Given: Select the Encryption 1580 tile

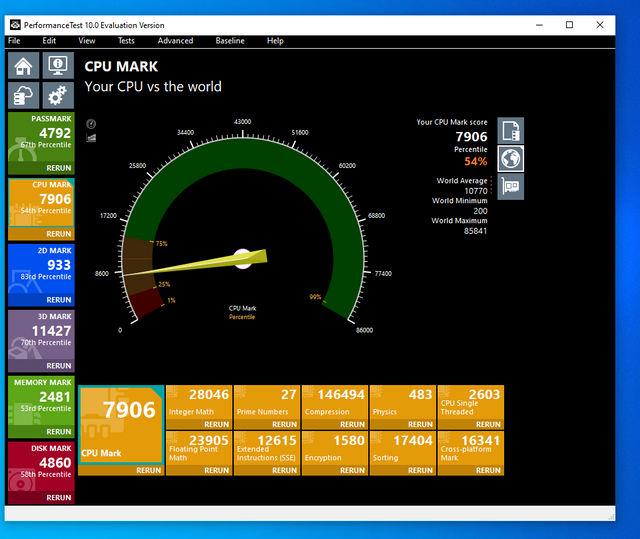Looking at the screenshot, I should (335, 448).
